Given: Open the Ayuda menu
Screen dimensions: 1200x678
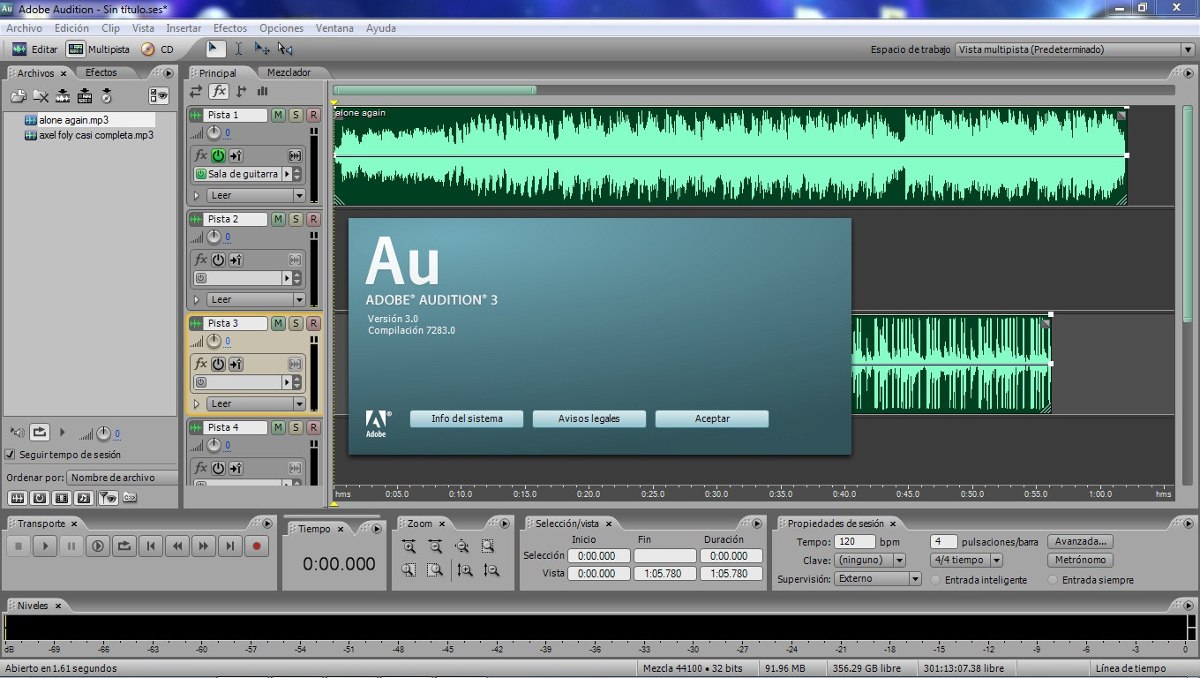Looking at the screenshot, I should click(x=381, y=28).
